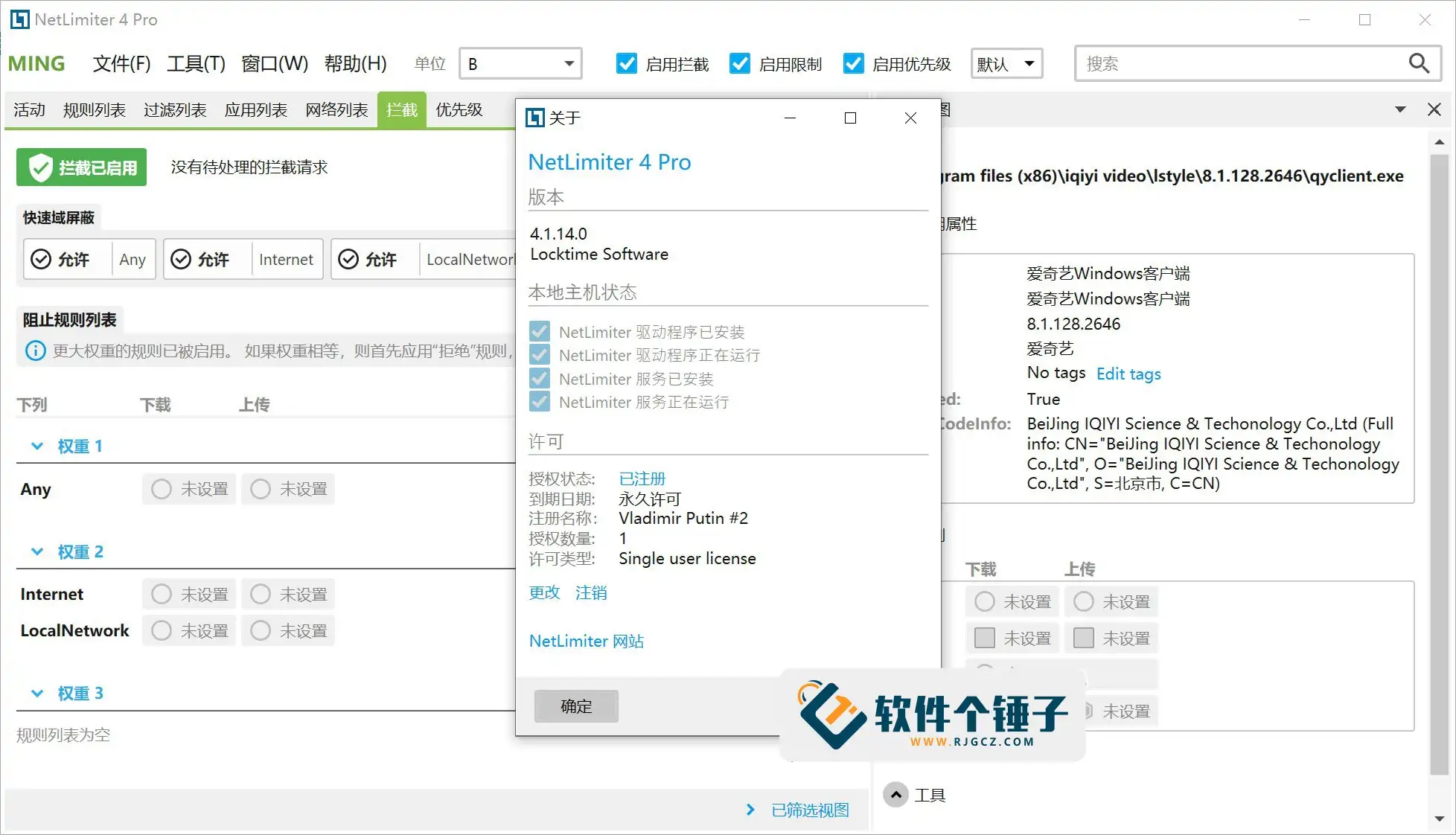This screenshot has width=1456, height=835.
Task: Switch to the 活动 tab
Action: 30,110
